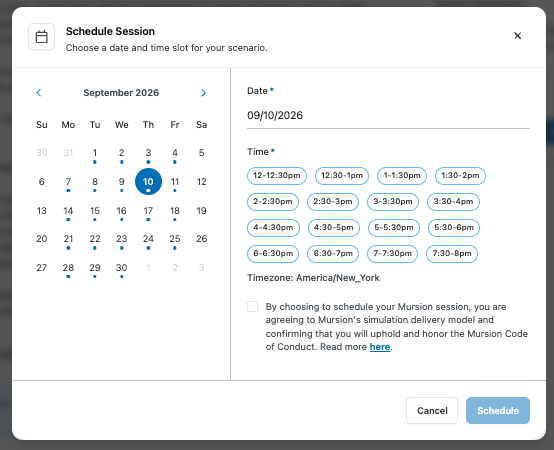Pick the 7:30-8pm time slot
554x450 pixels.
[x=452, y=254]
